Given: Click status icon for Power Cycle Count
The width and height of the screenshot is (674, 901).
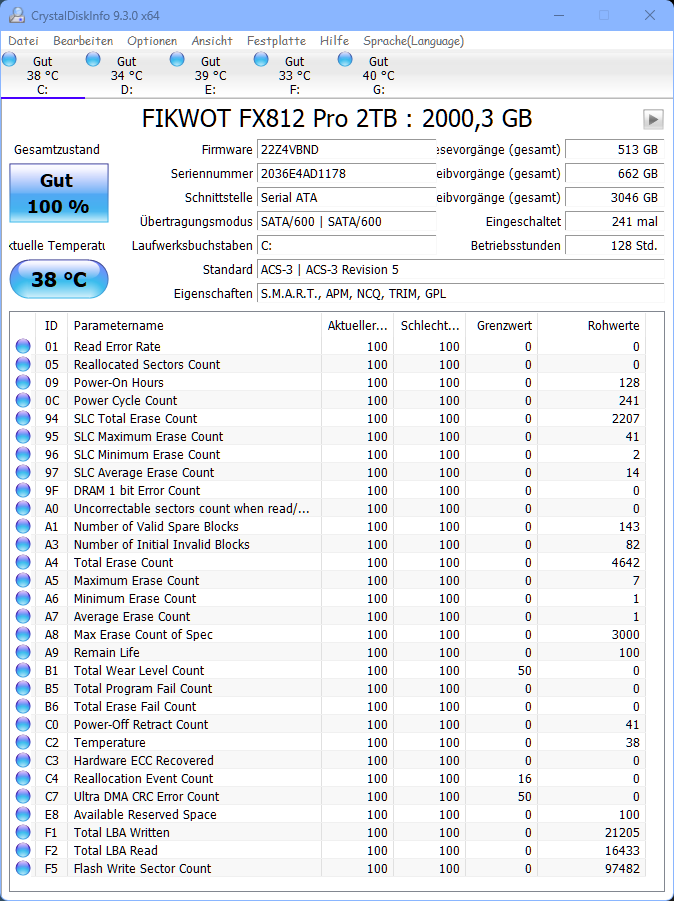Looking at the screenshot, I should pyautogui.click(x=23, y=400).
